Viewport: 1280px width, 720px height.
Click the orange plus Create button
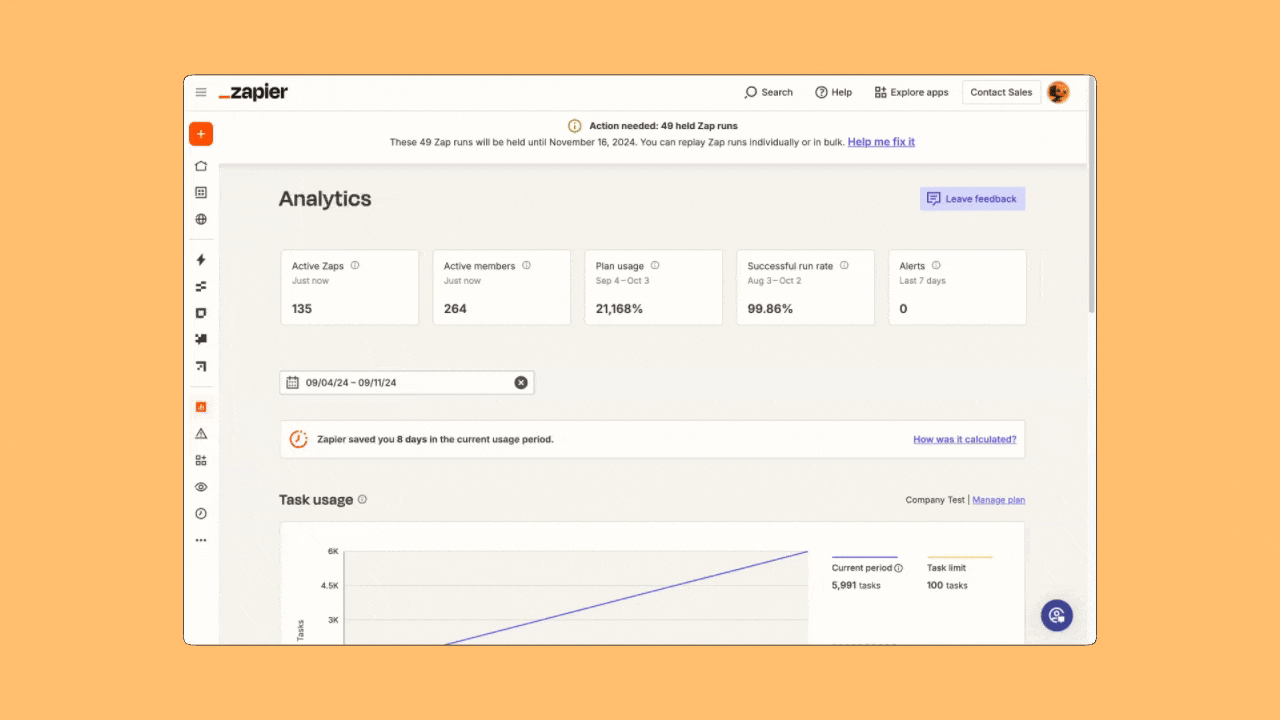(201, 134)
